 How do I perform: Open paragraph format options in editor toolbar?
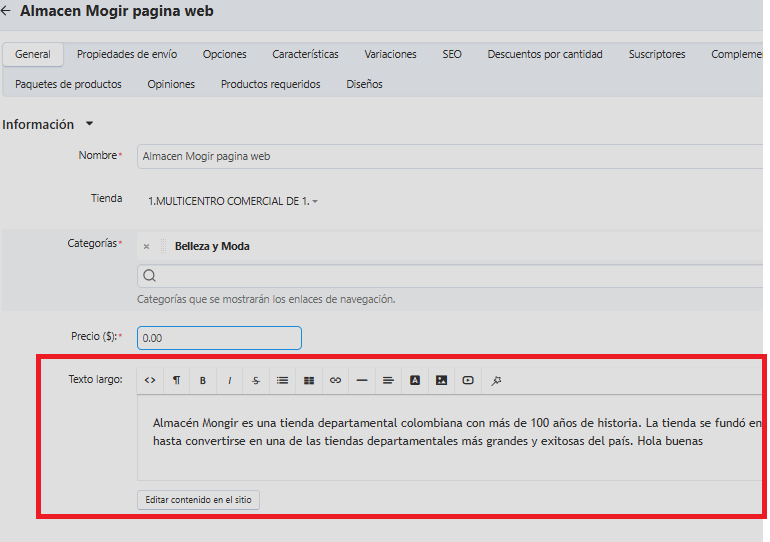(x=176, y=380)
